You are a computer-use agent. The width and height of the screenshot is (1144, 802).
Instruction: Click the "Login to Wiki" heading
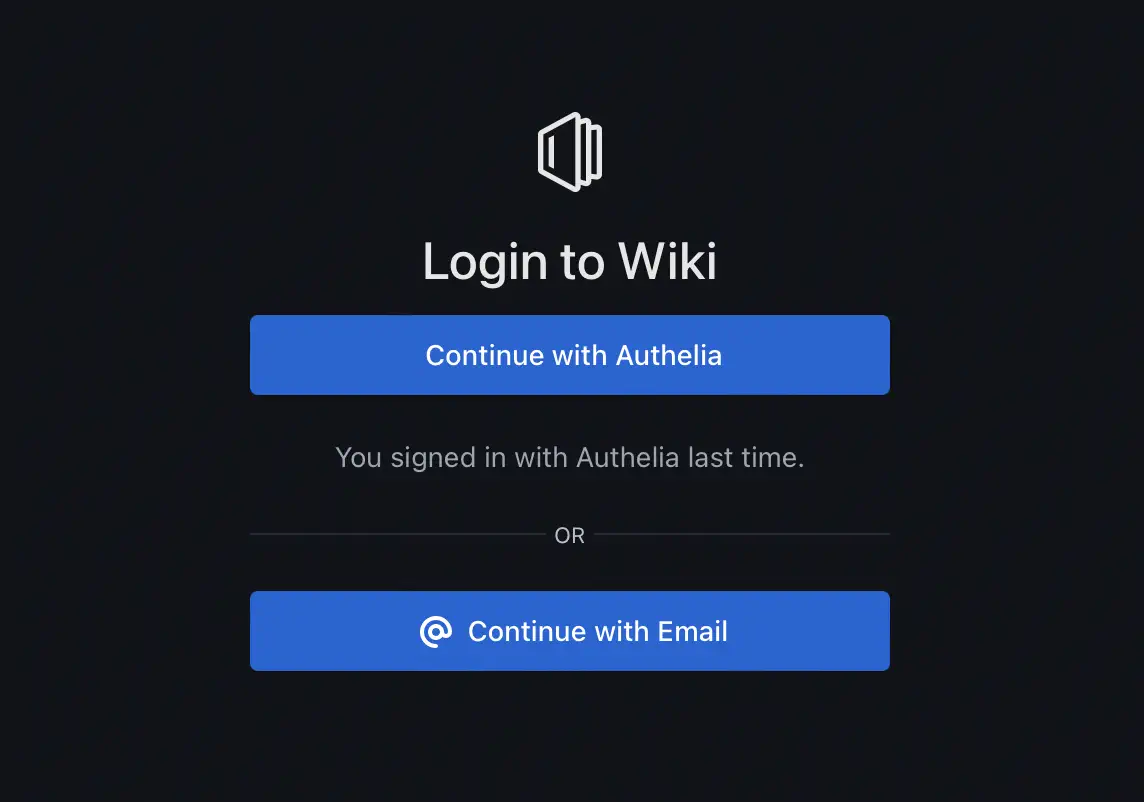click(x=570, y=262)
